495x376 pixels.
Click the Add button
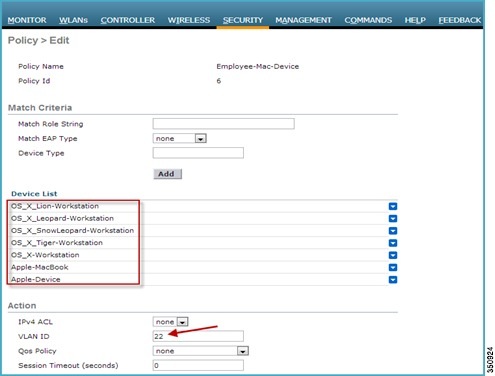click(167, 174)
